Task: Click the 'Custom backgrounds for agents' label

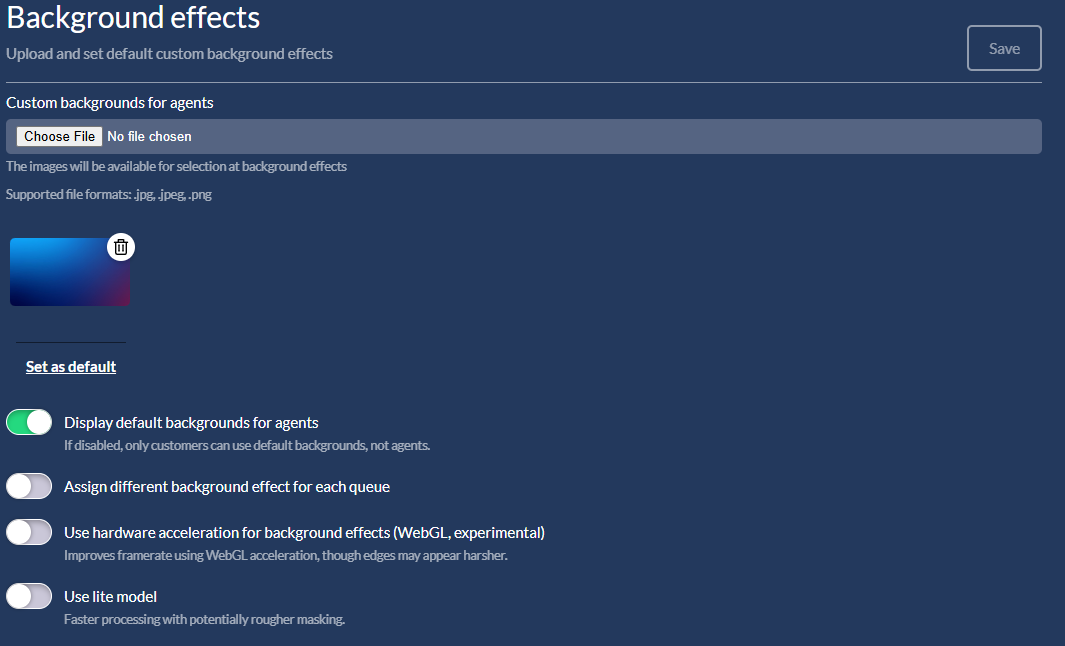Action: (x=110, y=102)
